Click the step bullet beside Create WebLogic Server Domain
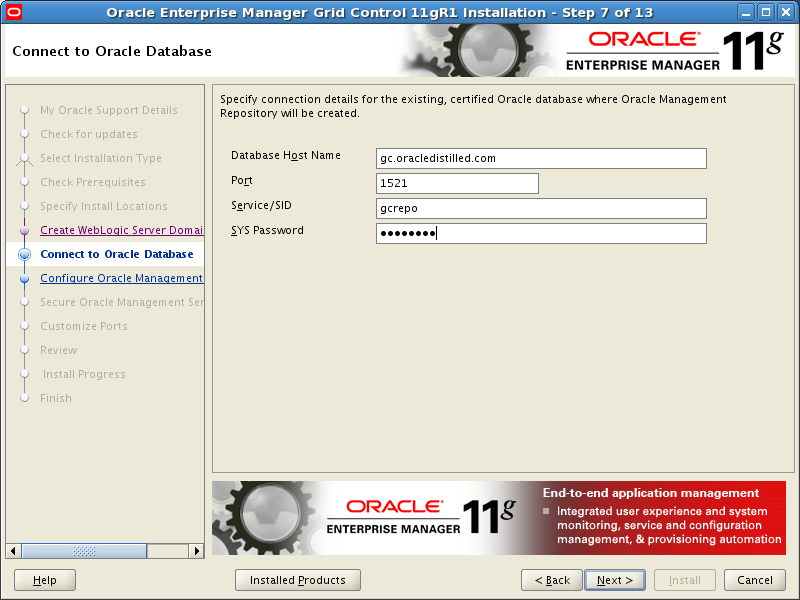800x600 pixels. tap(24, 231)
